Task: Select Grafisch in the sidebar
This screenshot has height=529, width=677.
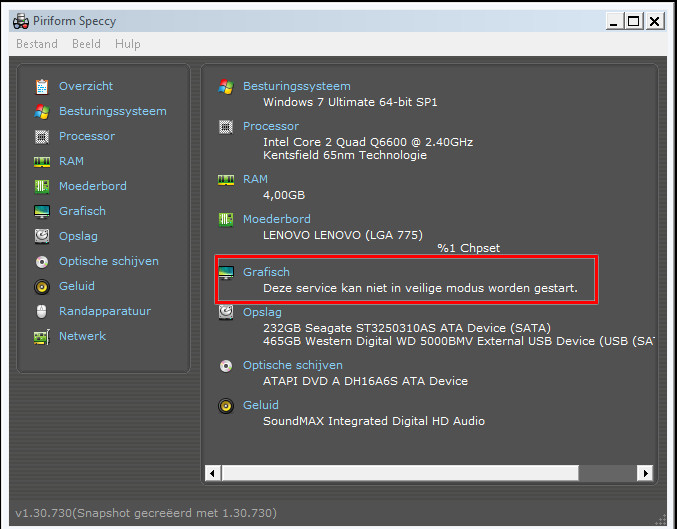Action: (82, 211)
